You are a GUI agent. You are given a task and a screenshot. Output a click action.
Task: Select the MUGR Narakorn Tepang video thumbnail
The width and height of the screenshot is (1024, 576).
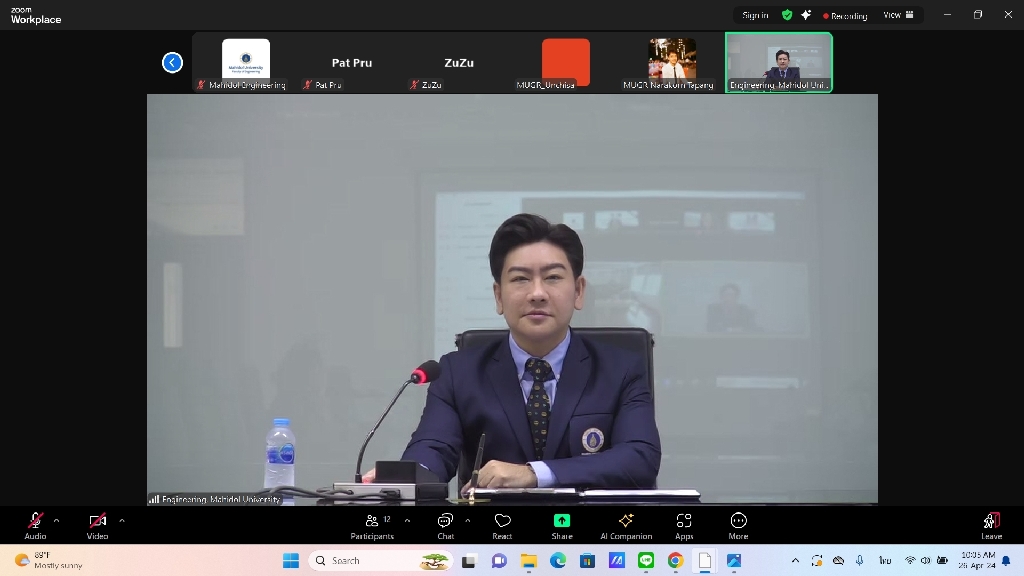click(x=671, y=61)
